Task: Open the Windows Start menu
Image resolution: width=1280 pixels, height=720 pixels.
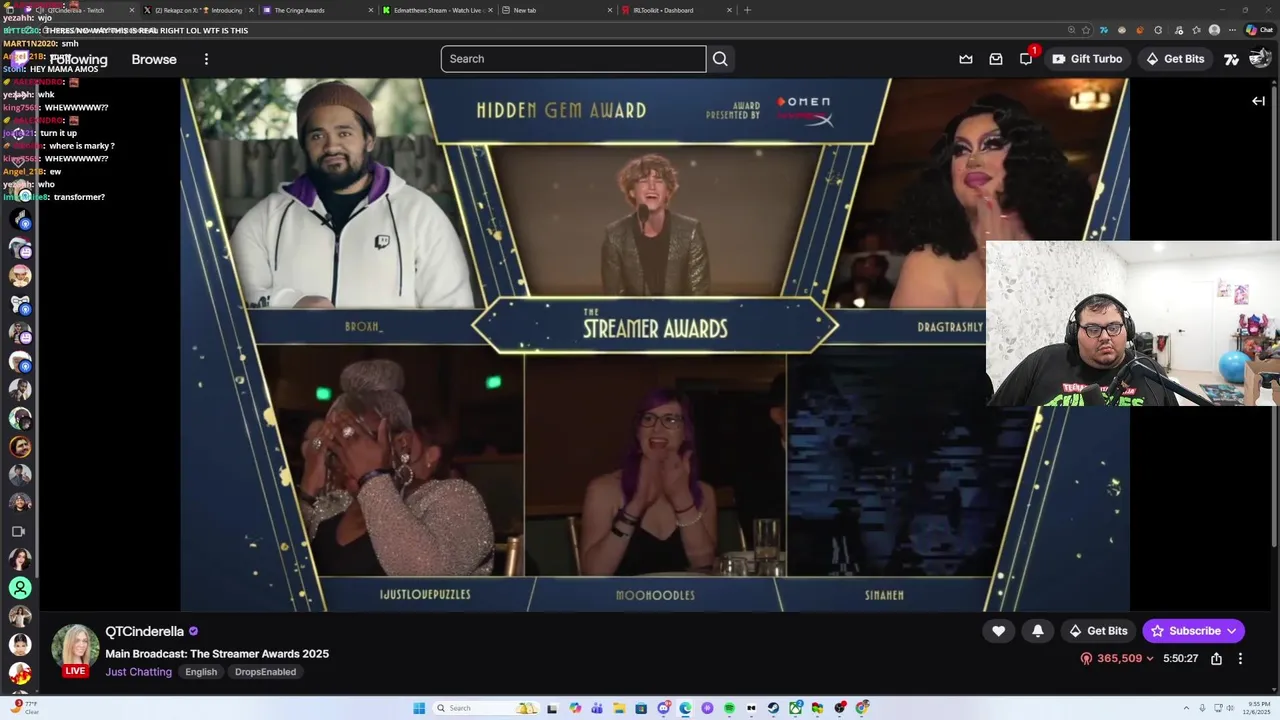Action: [x=419, y=708]
